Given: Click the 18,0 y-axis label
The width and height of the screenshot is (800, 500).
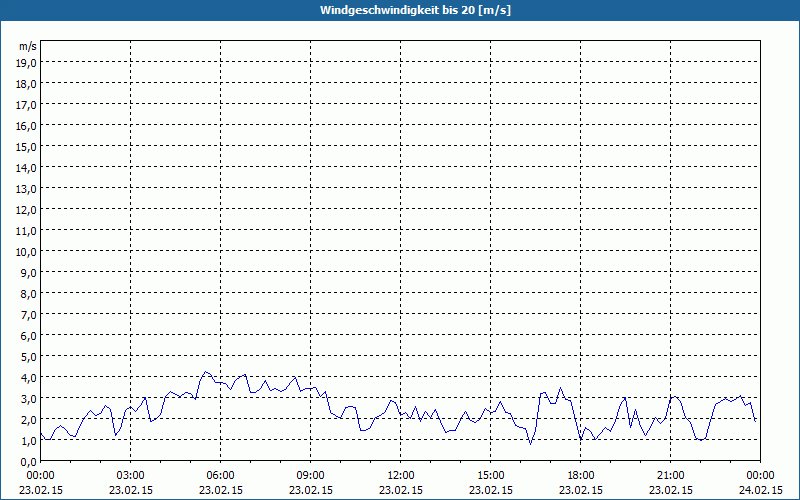Looking at the screenshot, I should click(28, 84).
